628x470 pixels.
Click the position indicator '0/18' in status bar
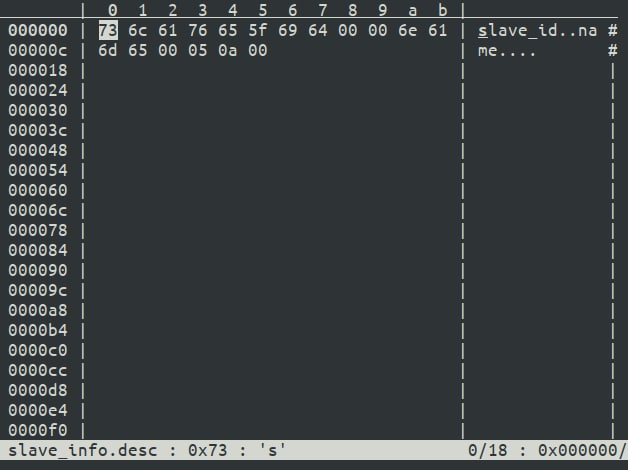point(487,450)
